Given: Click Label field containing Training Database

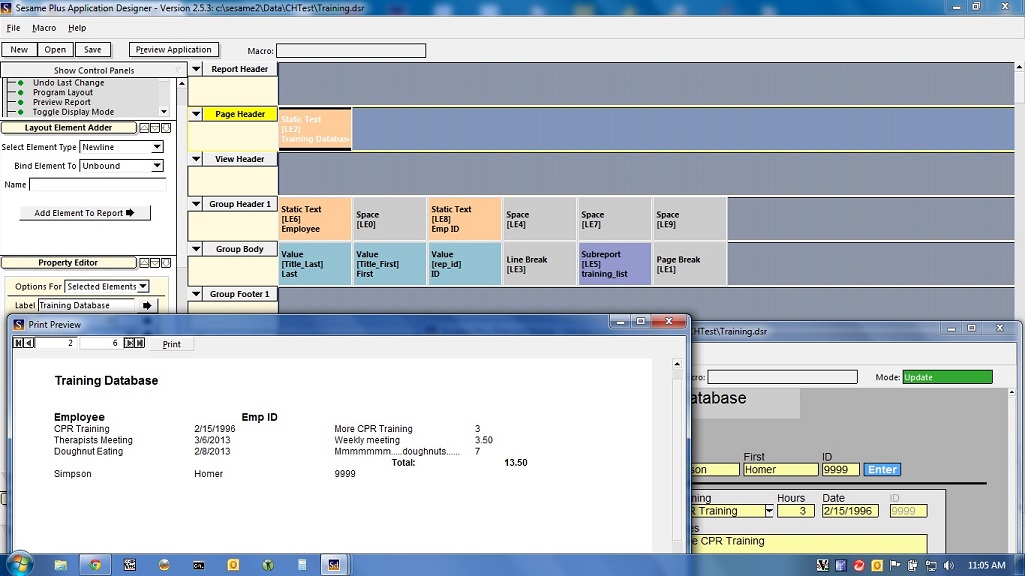Looking at the screenshot, I should coord(86,305).
